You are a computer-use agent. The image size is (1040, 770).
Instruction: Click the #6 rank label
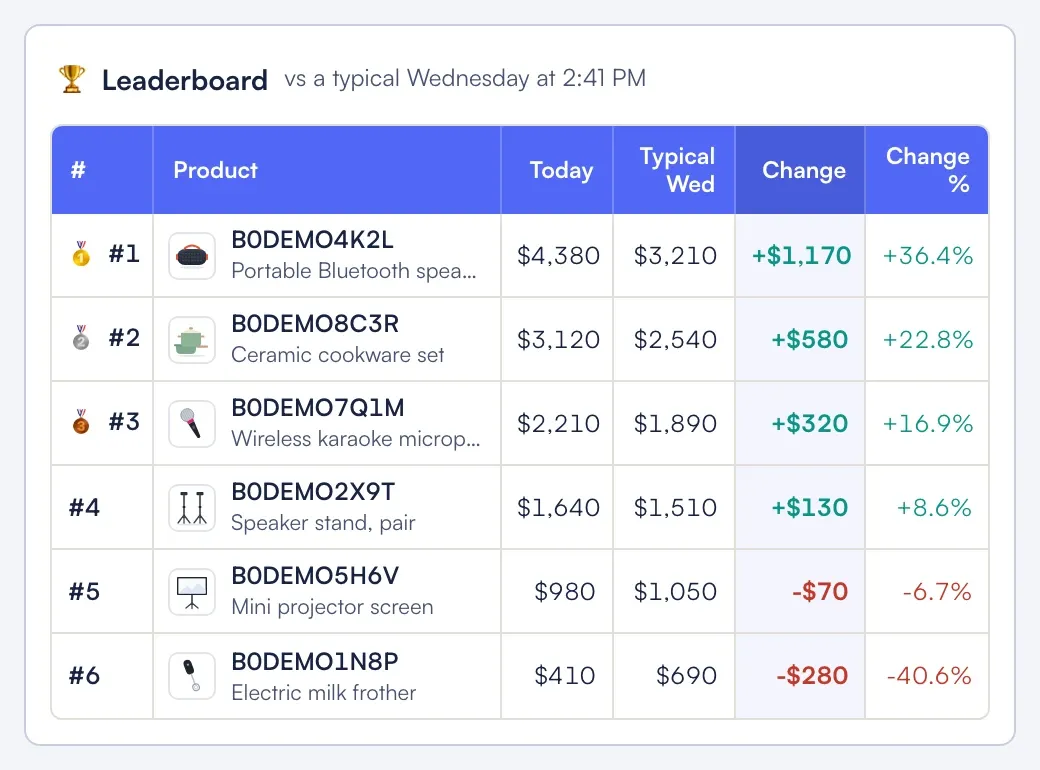[x=84, y=676]
